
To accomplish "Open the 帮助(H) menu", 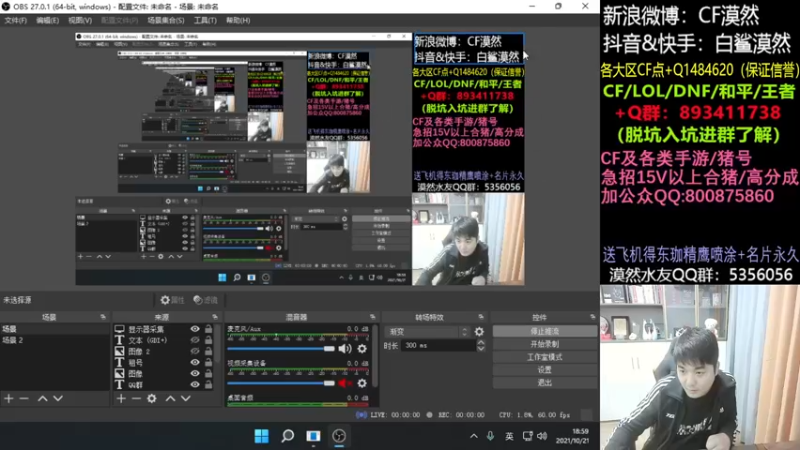I will (x=238, y=20).
